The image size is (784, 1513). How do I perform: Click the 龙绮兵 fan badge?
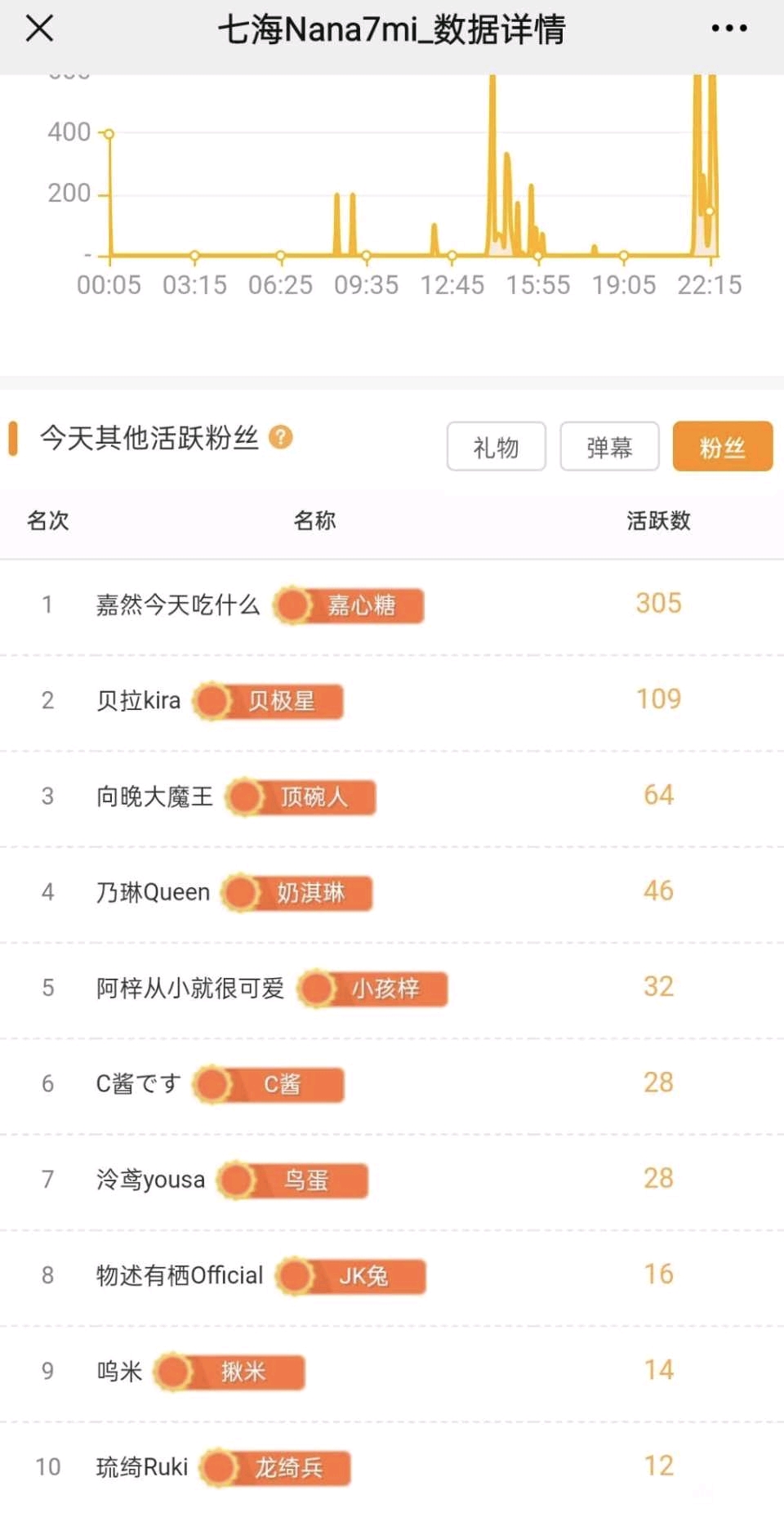pos(277,1467)
